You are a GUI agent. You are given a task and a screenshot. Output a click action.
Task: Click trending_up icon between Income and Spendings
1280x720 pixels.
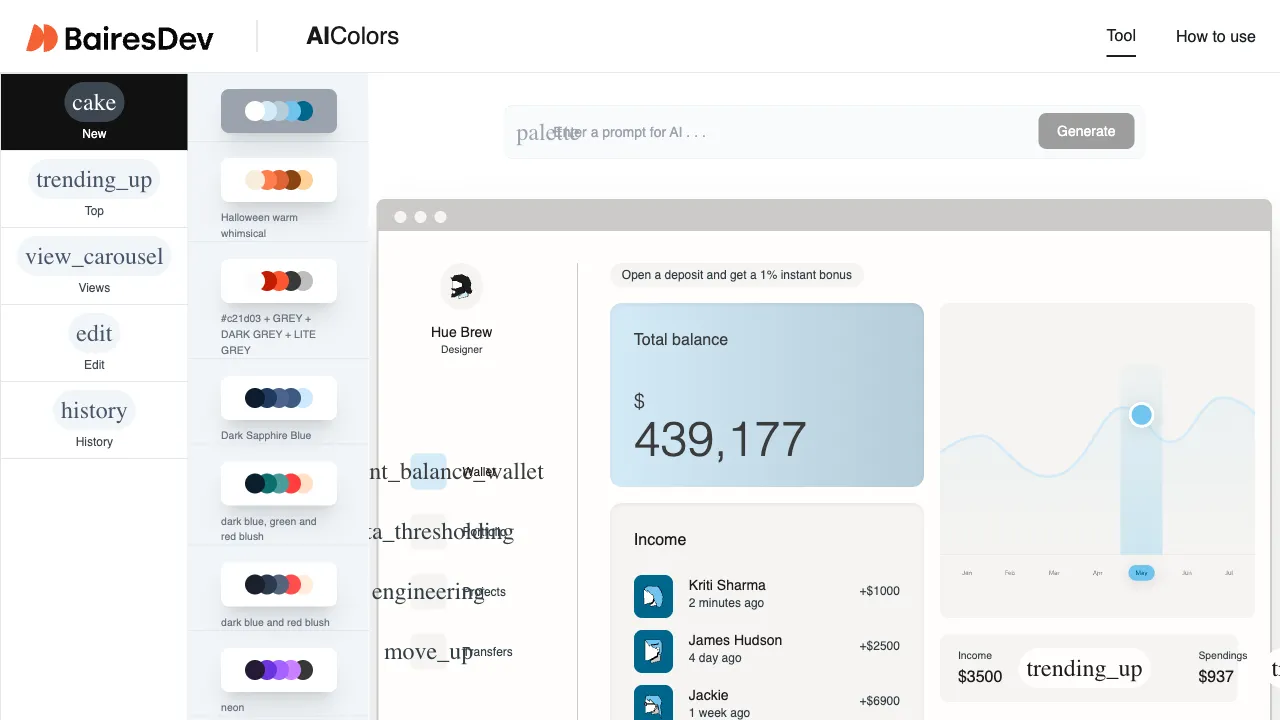[1084, 668]
